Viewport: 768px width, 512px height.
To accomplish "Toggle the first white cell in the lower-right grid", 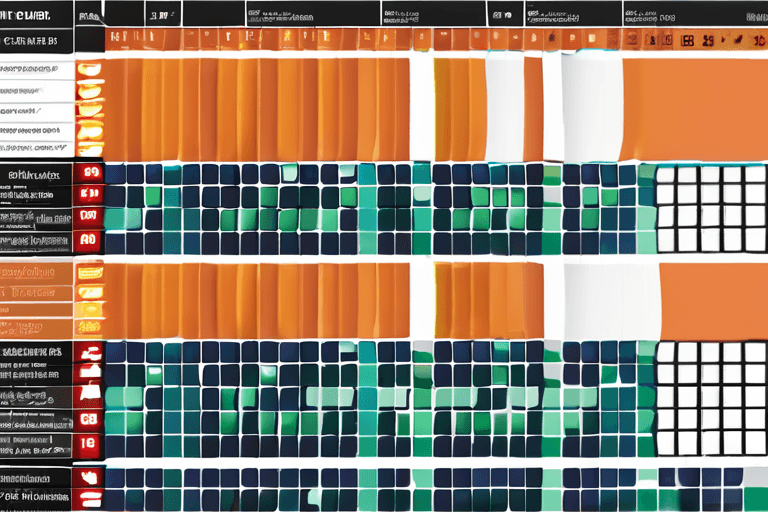I will [665, 351].
